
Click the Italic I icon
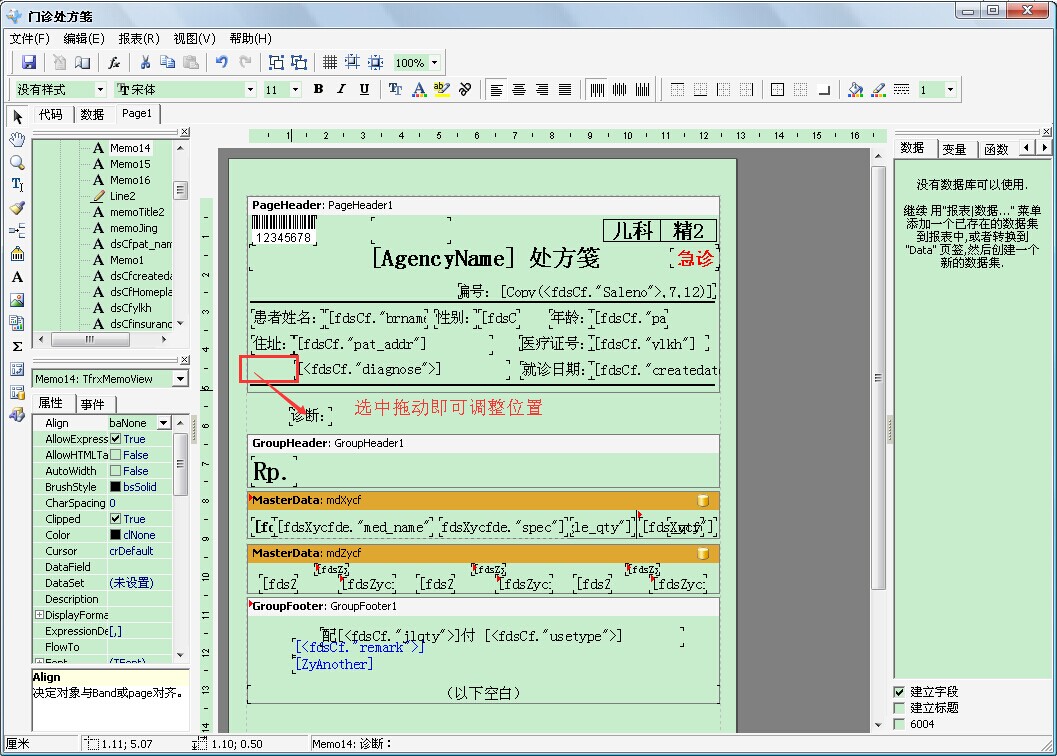341,89
